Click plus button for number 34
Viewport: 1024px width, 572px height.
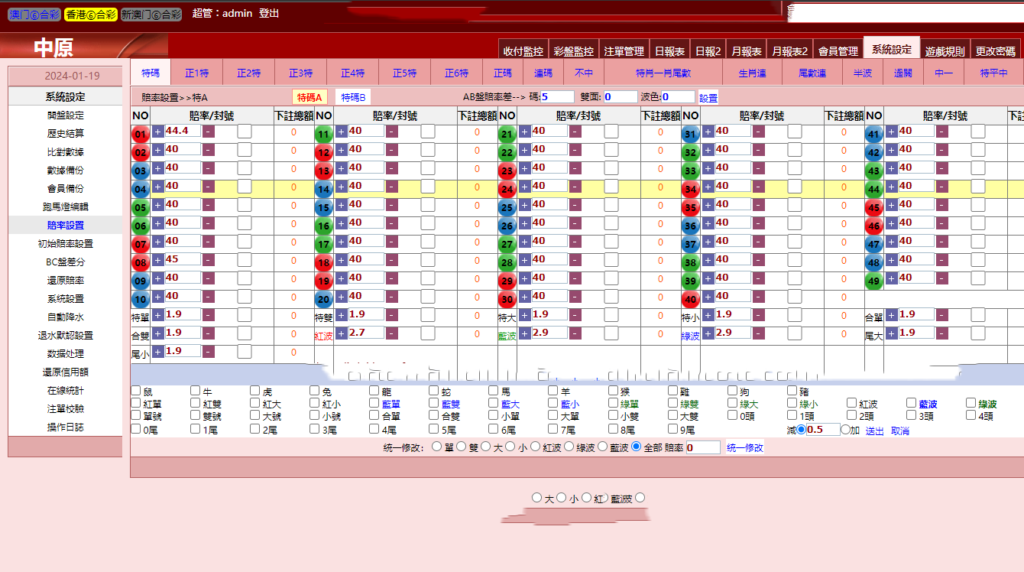(x=709, y=187)
